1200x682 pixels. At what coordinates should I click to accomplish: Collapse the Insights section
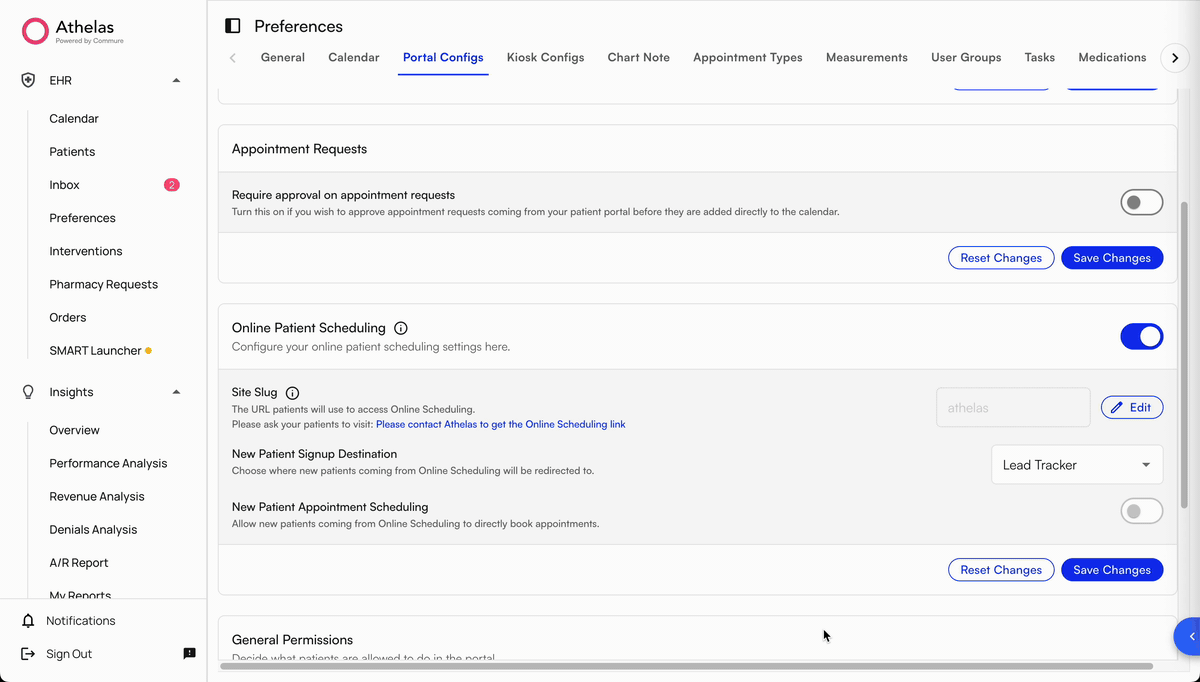(x=177, y=392)
